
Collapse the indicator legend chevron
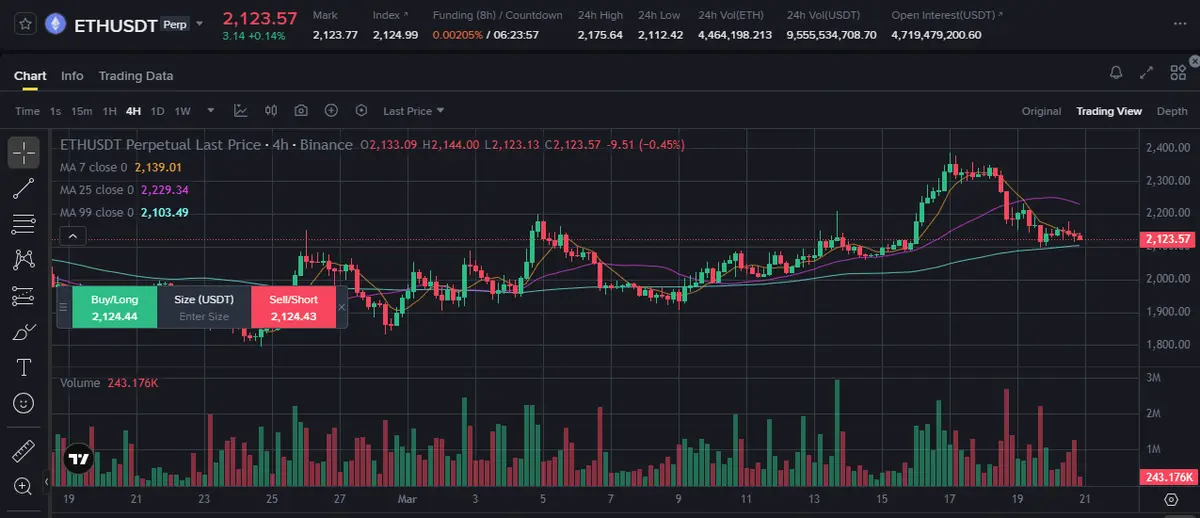point(72,237)
